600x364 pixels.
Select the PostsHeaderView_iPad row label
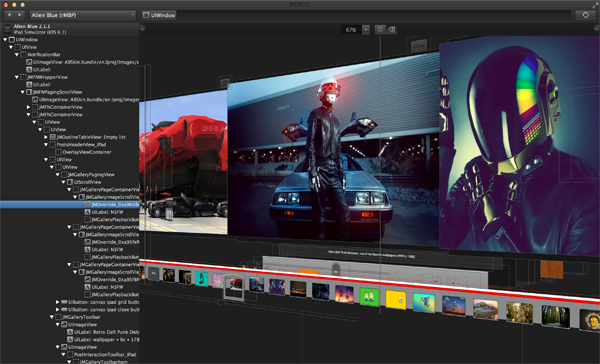point(81,145)
